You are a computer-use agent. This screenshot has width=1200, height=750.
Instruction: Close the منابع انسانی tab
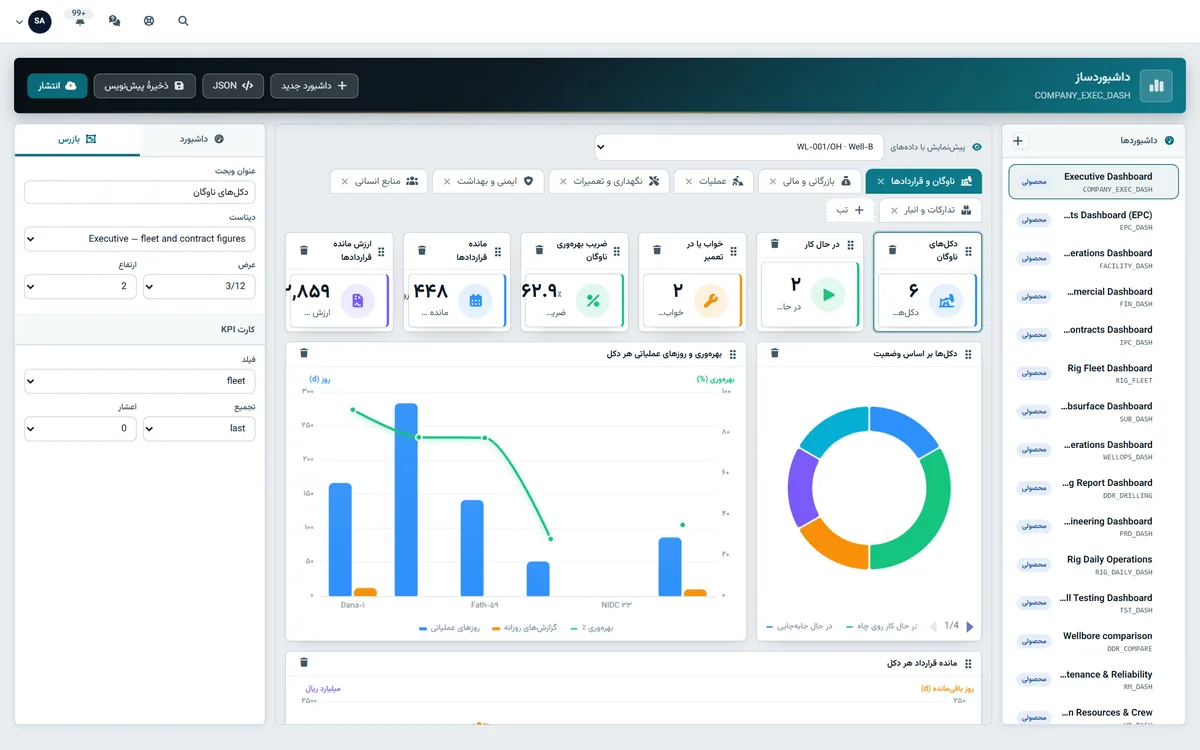345,181
